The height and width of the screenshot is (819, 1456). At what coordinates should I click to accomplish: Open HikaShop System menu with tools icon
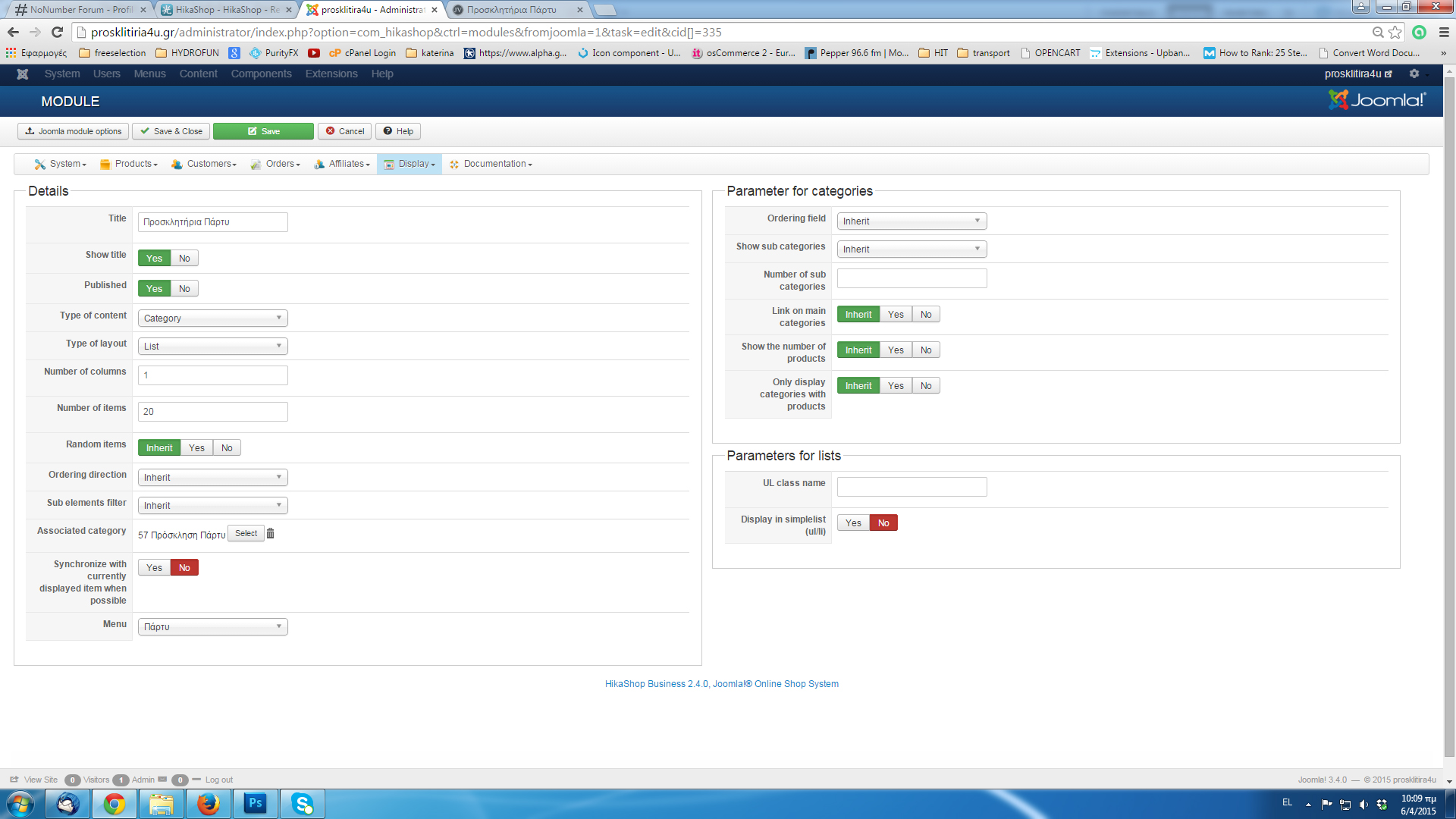coord(60,164)
